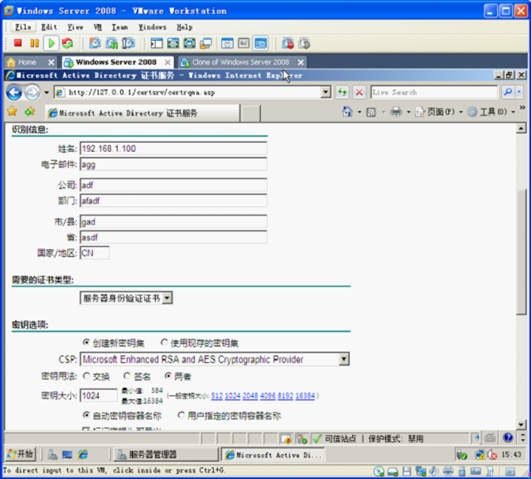Click the VMware record movie icon
The width and height of the screenshot is (531, 479).
tap(288, 43)
